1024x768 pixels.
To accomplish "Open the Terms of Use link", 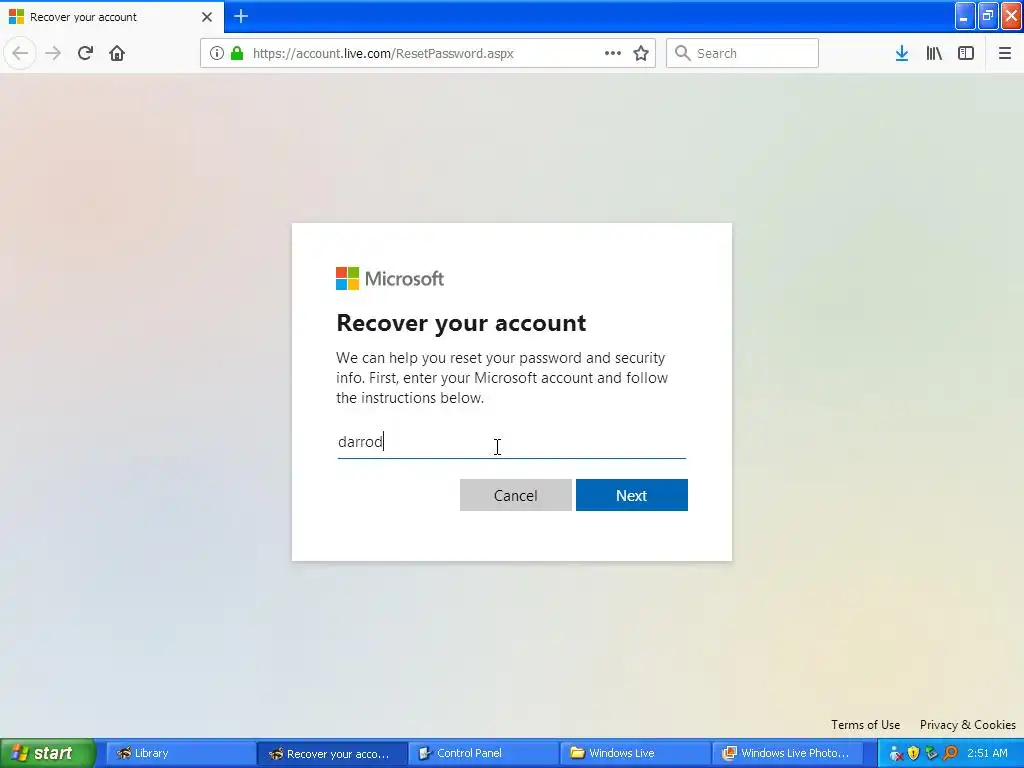I will (x=865, y=724).
